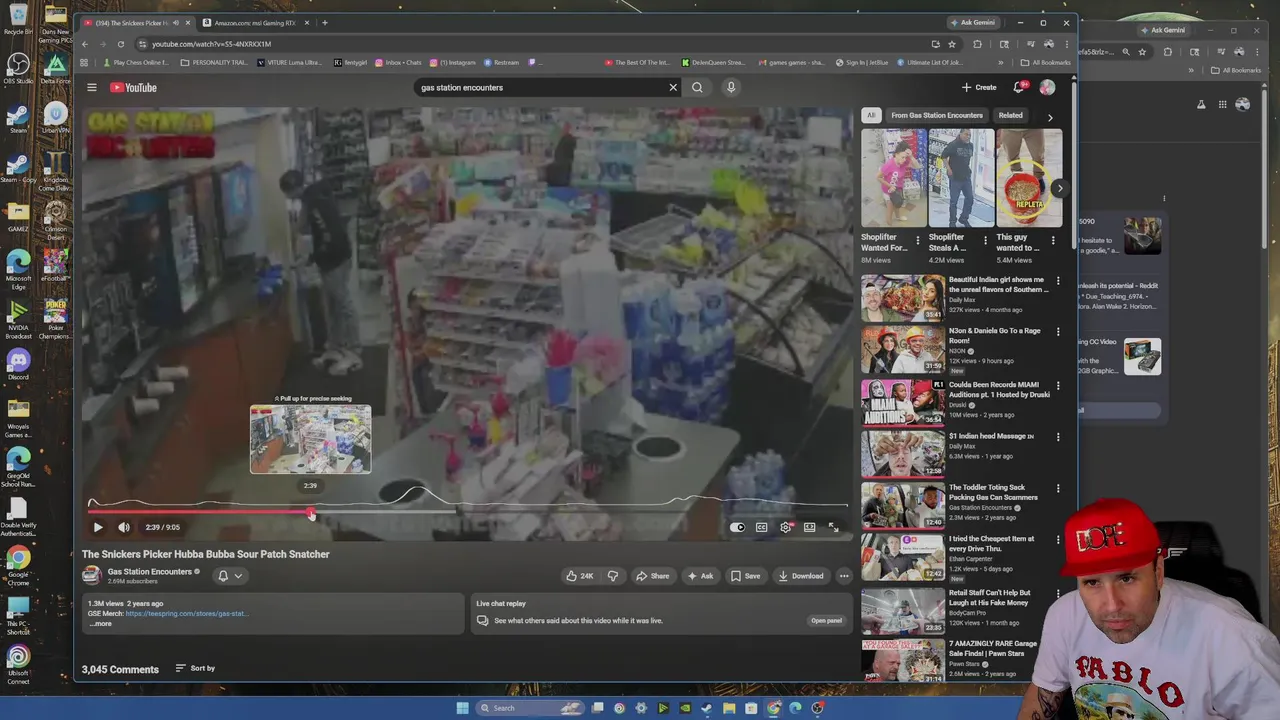
Task: Download the video
Action: tap(800, 576)
